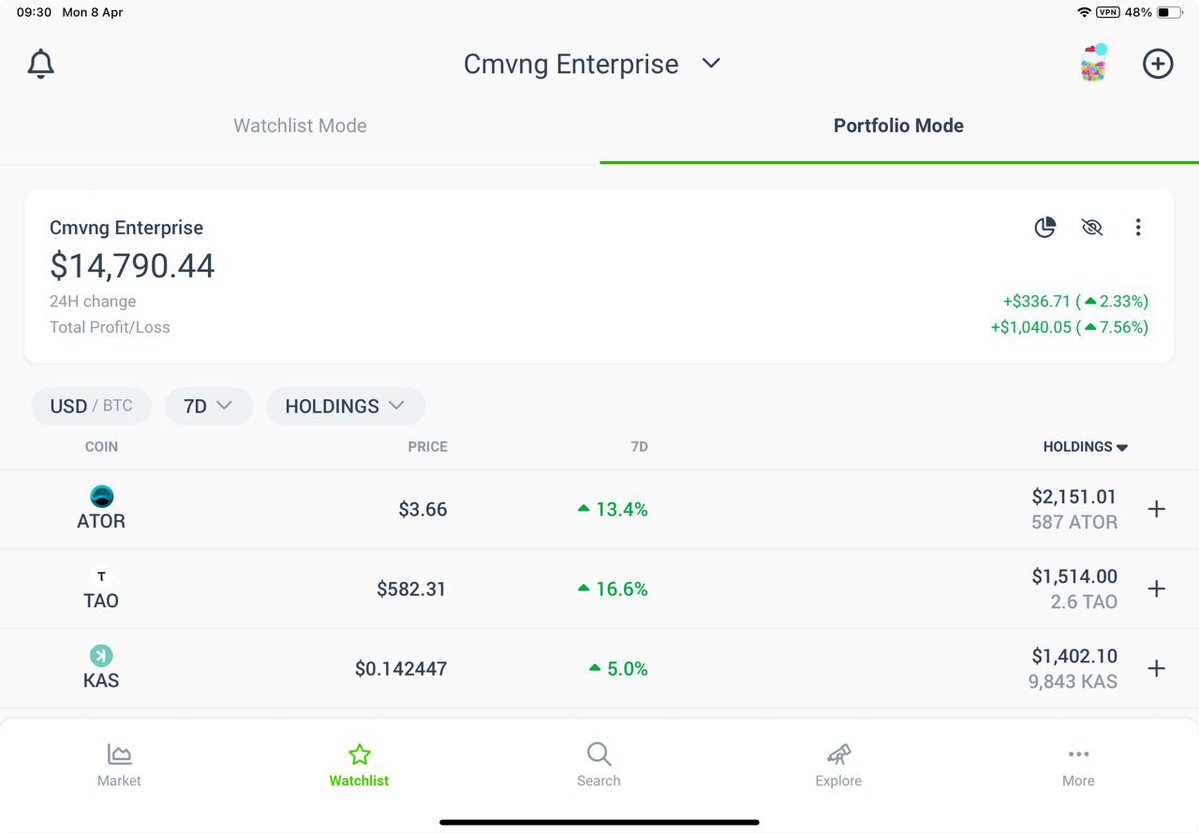Go to Search in the bottom bar
The image size is (1199, 833).
click(599, 765)
